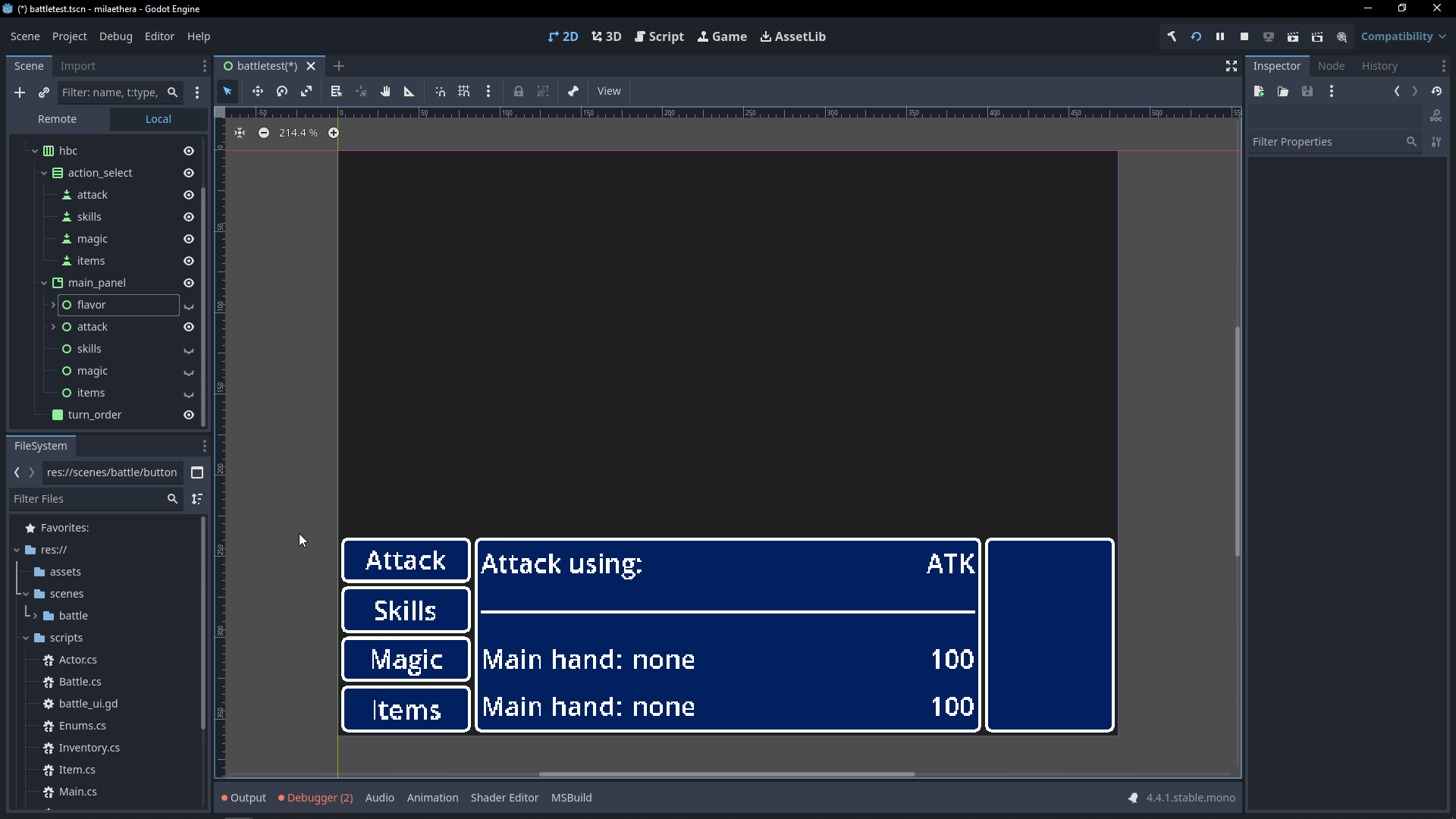Stop the running project
The width and height of the screenshot is (1456, 819).
pos(1244,36)
